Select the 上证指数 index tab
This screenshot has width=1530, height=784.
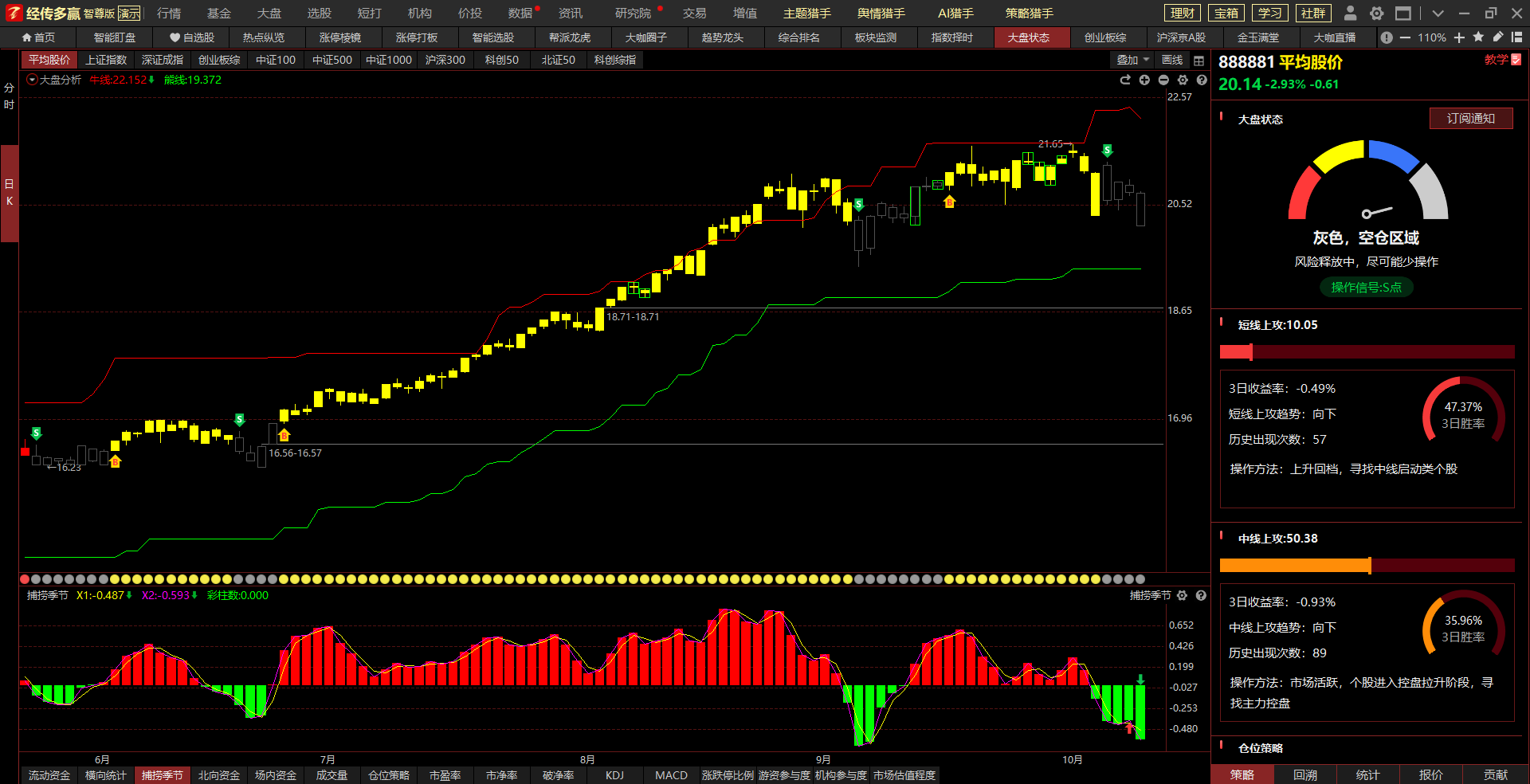click(x=106, y=60)
